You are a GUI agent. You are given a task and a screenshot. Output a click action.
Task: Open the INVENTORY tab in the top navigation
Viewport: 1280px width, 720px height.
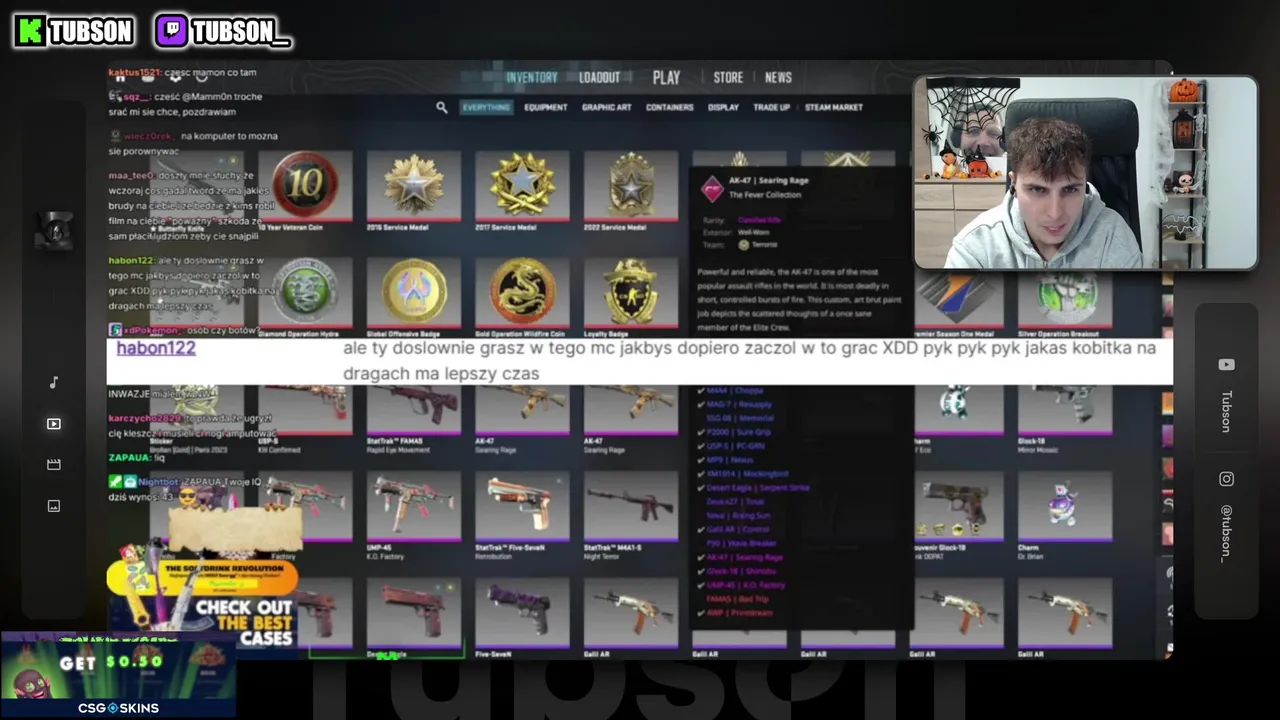(x=531, y=78)
